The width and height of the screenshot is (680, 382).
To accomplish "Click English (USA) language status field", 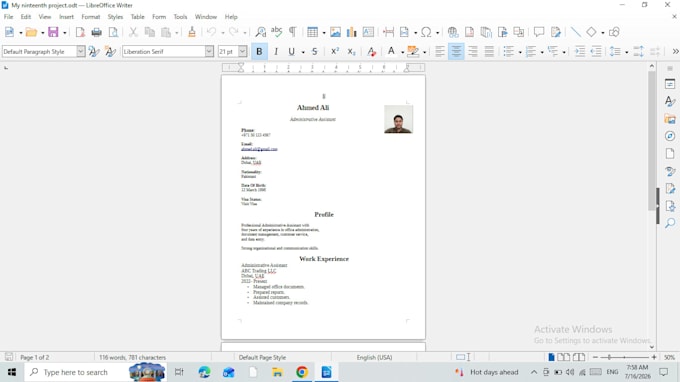I will coord(374,357).
